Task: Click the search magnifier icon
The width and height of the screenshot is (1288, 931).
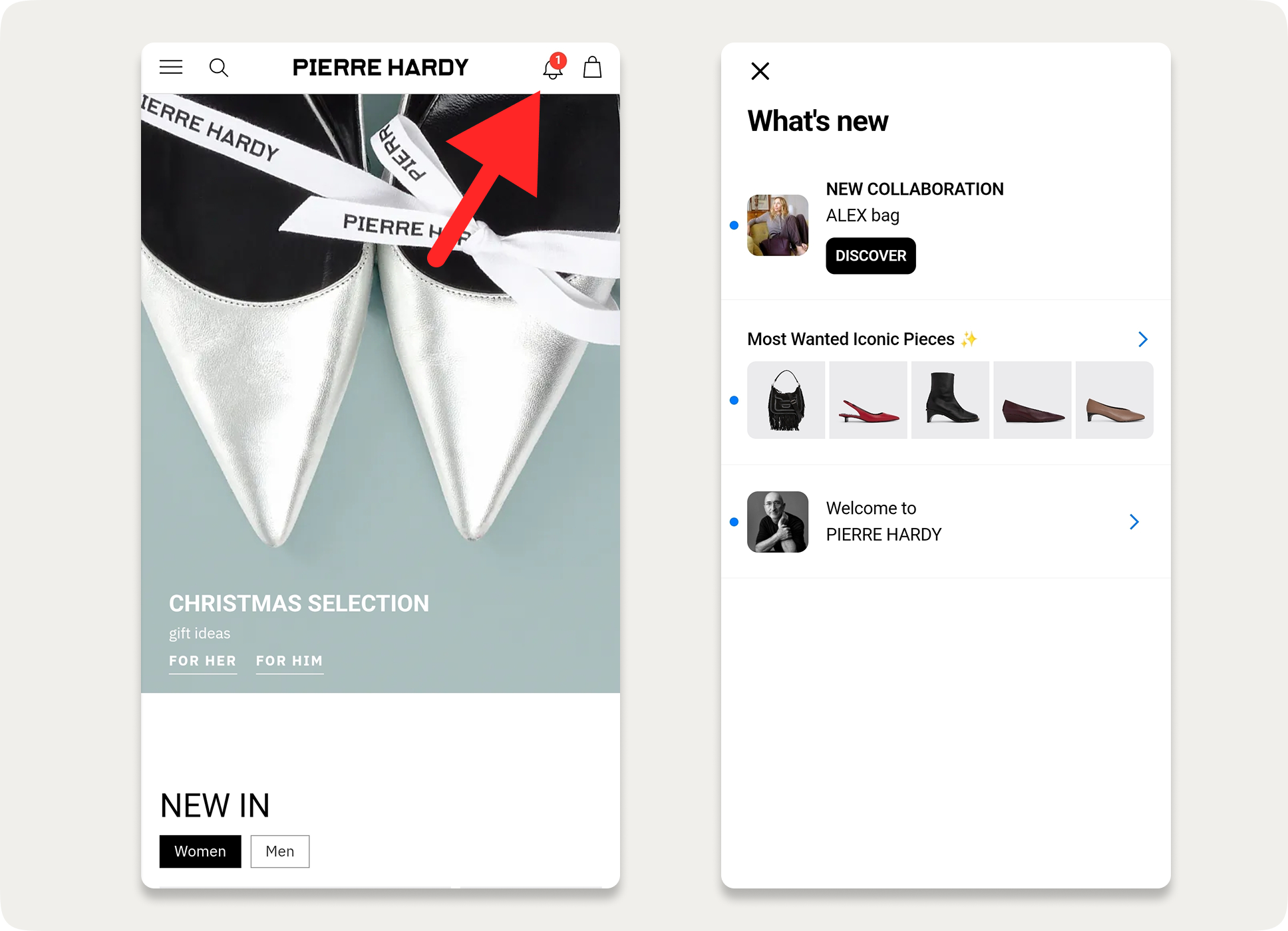Action: pyautogui.click(x=219, y=68)
